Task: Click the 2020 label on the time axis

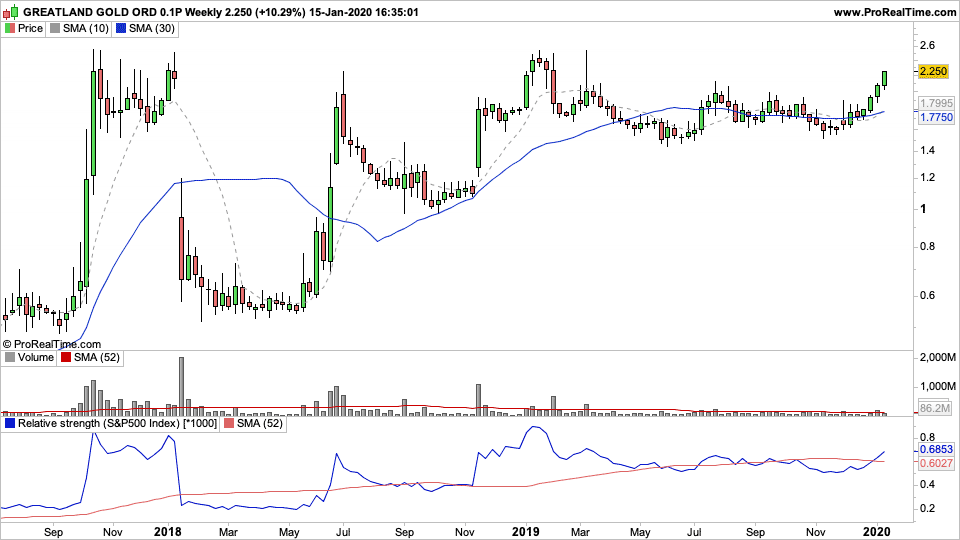Action: (x=877, y=531)
